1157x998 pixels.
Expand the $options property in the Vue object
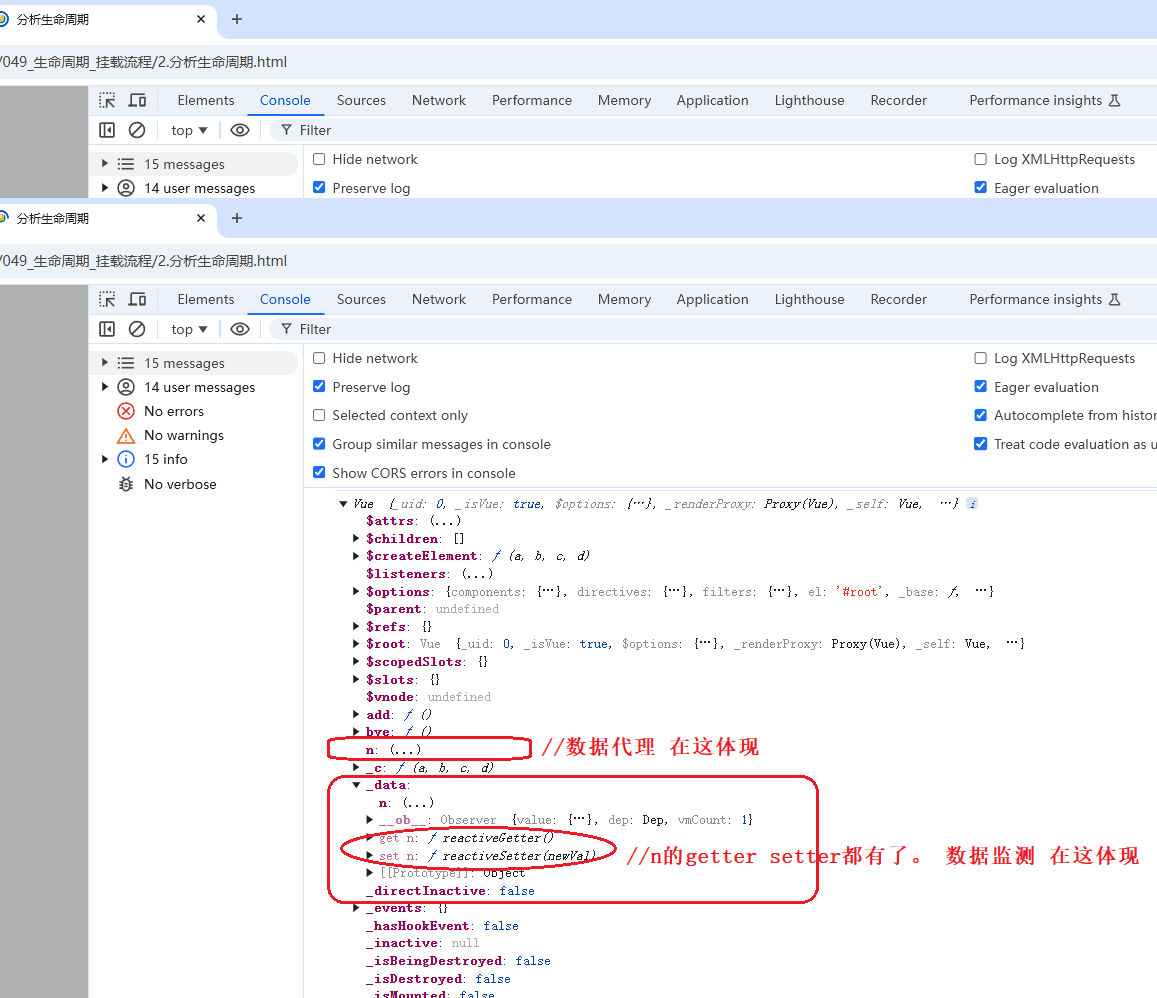click(357, 592)
